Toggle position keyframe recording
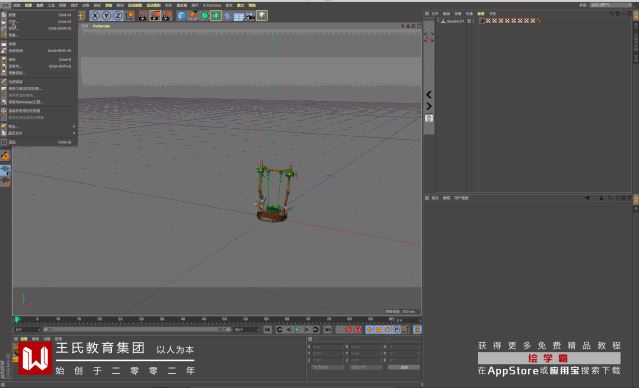 coord(370,329)
